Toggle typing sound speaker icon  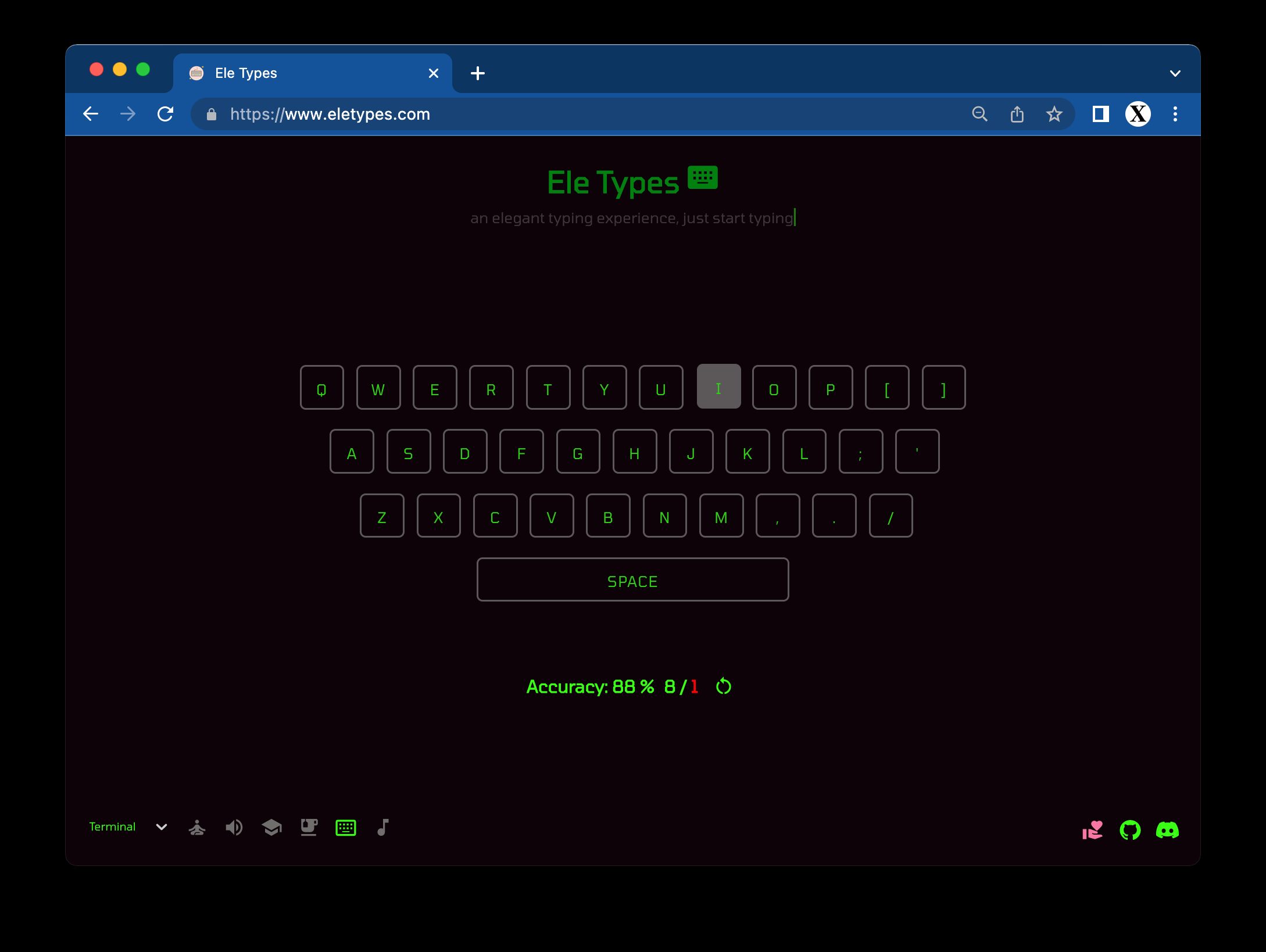click(x=234, y=827)
